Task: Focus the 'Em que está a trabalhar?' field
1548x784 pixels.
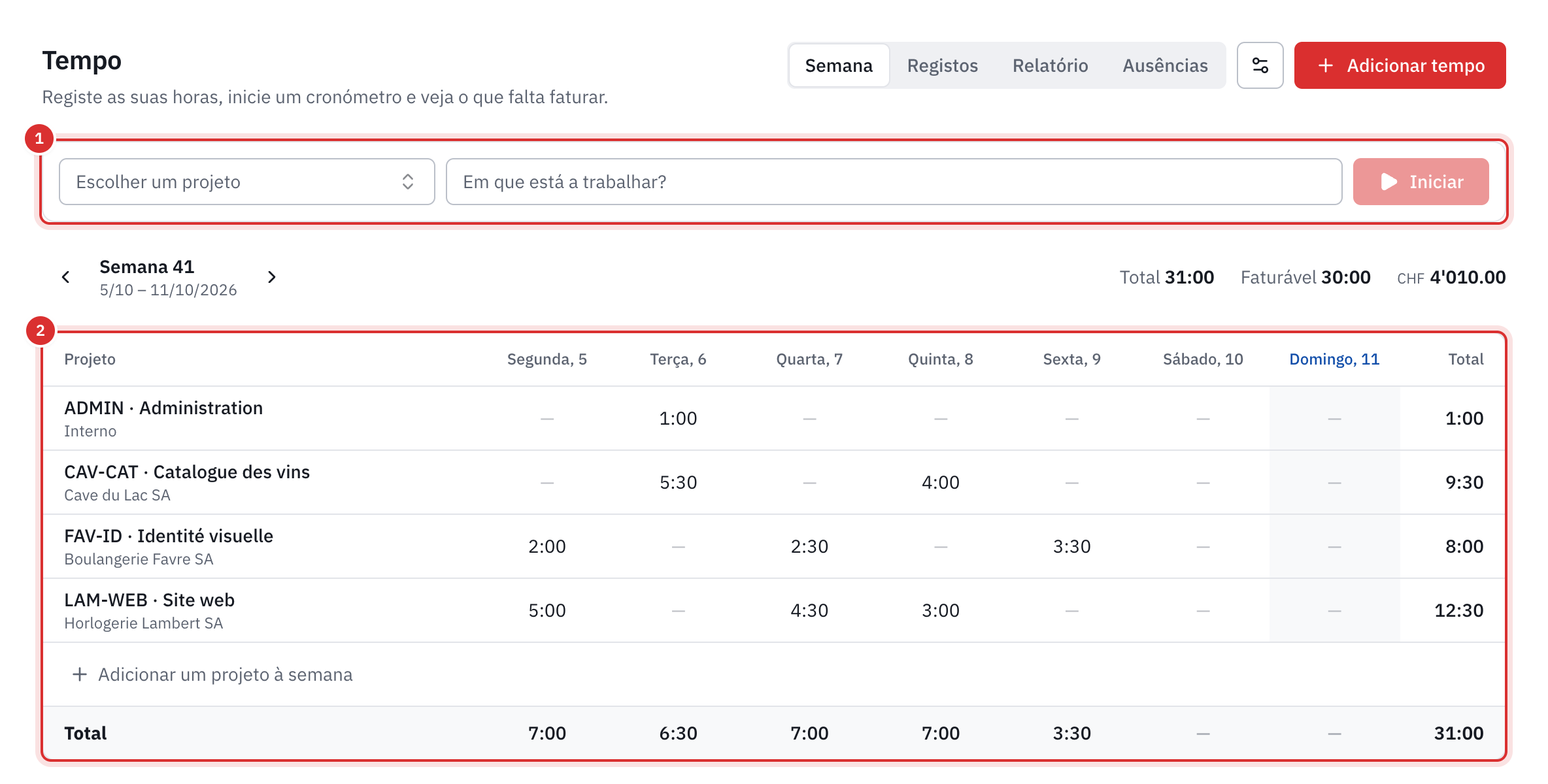Action: click(x=894, y=182)
